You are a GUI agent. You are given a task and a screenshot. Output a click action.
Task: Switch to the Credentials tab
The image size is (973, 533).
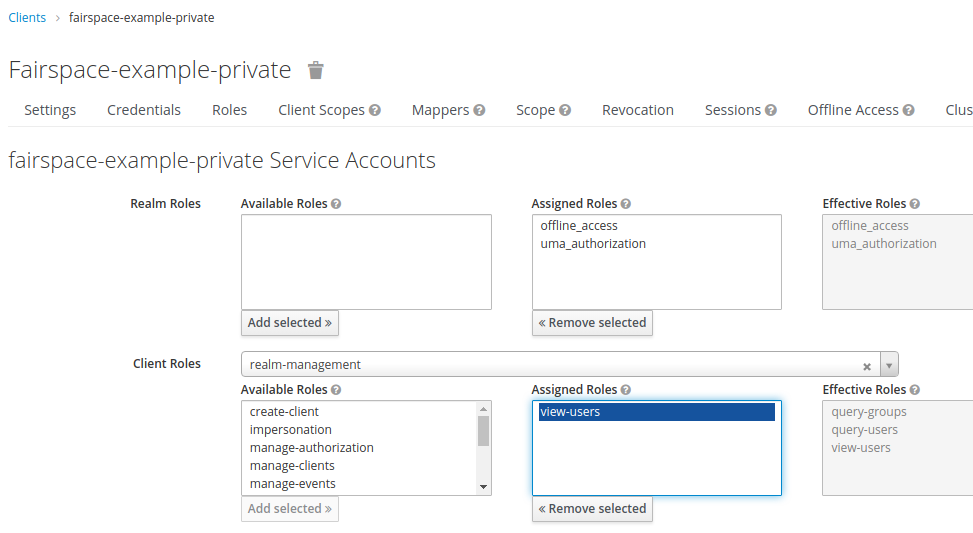(x=144, y=110)
